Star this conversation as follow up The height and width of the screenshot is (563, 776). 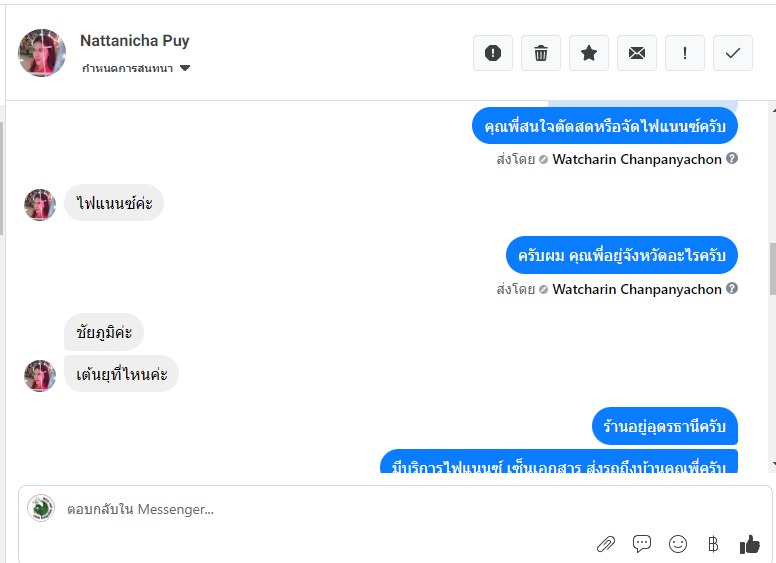(x=588, y=53)
